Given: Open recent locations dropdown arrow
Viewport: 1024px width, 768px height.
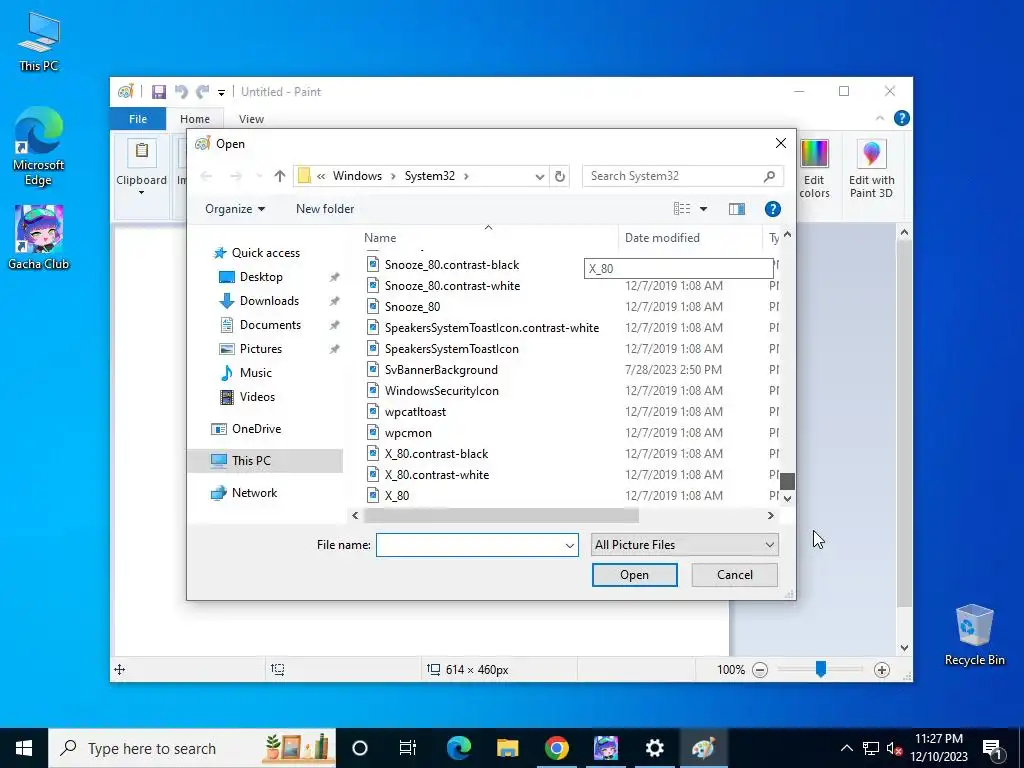Looking at the screenshot, I should [x=259, y=176].
